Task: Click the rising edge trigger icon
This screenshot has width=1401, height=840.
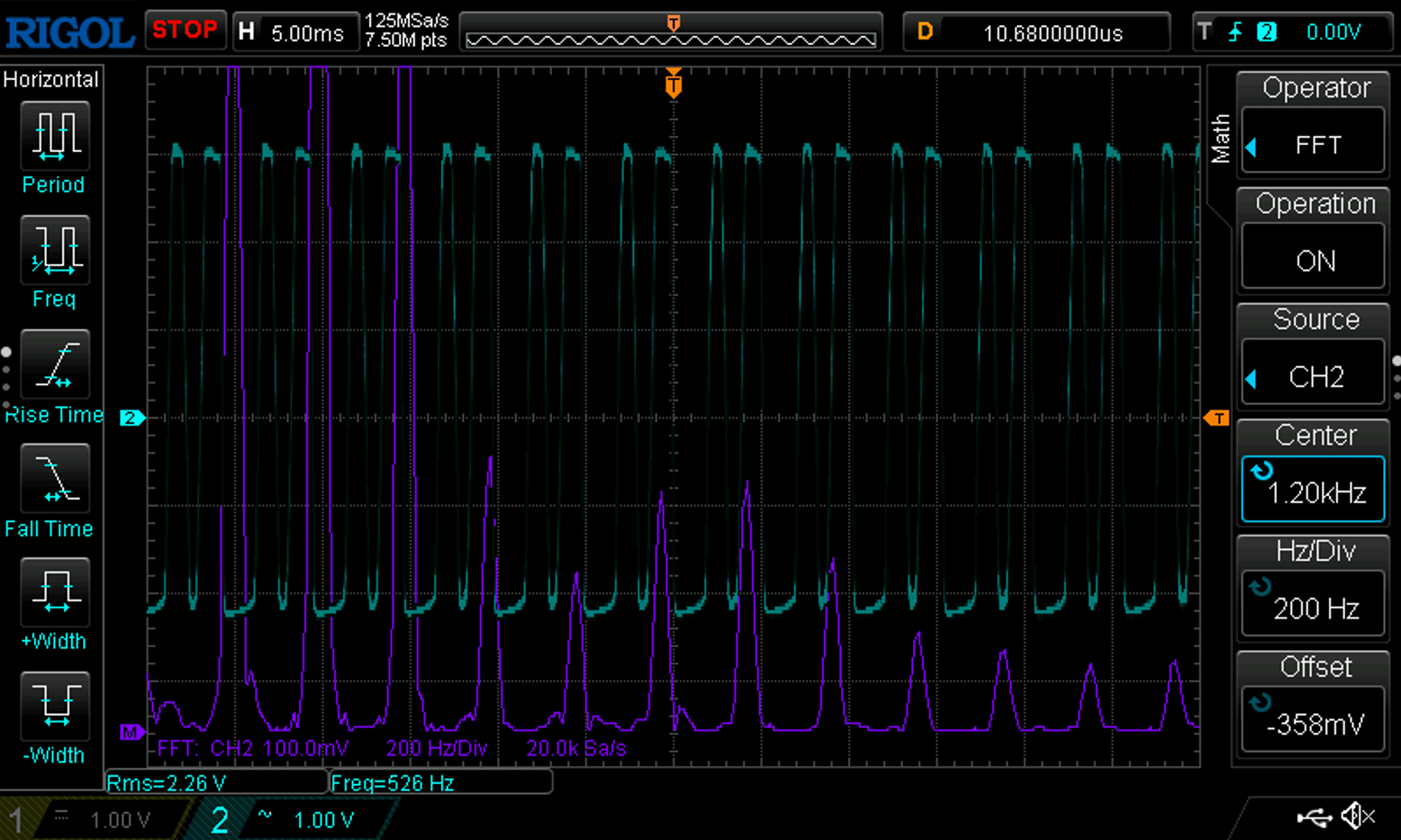Action: [x=1235, y=32]
